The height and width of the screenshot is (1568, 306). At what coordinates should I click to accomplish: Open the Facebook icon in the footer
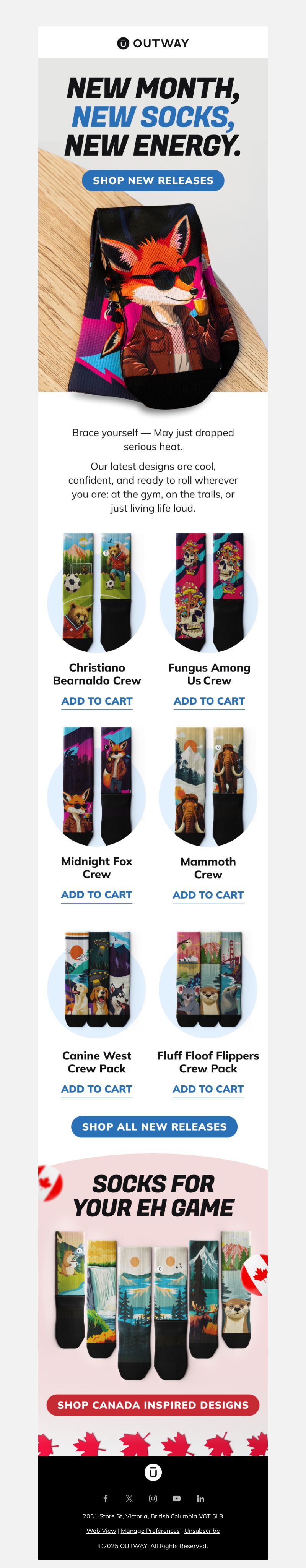(x=106, y=1498)
